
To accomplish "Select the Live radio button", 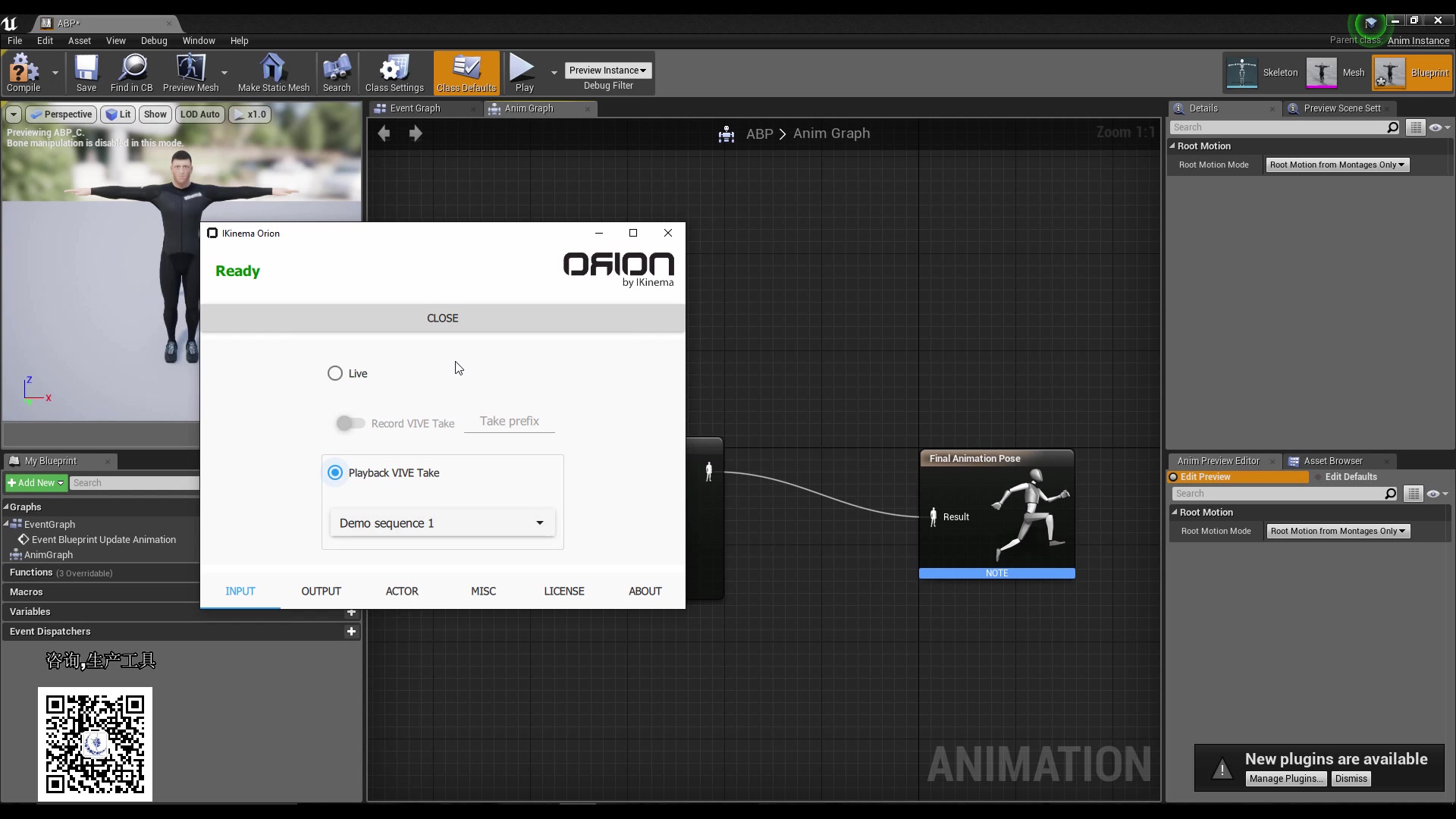I will (335, 373).
